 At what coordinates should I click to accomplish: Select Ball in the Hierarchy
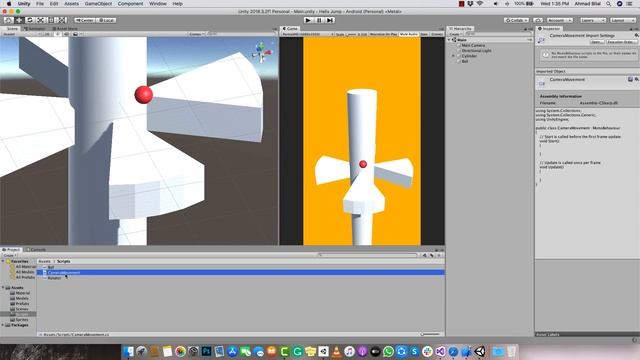pyautogui.click(x=464, y=61)
